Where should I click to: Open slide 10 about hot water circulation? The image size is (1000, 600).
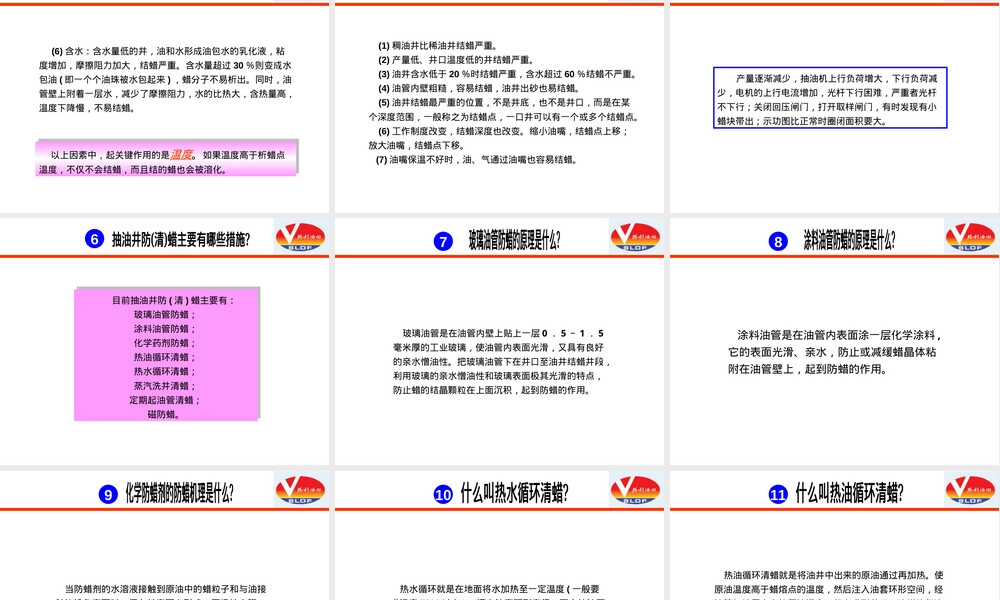point(499,536)
